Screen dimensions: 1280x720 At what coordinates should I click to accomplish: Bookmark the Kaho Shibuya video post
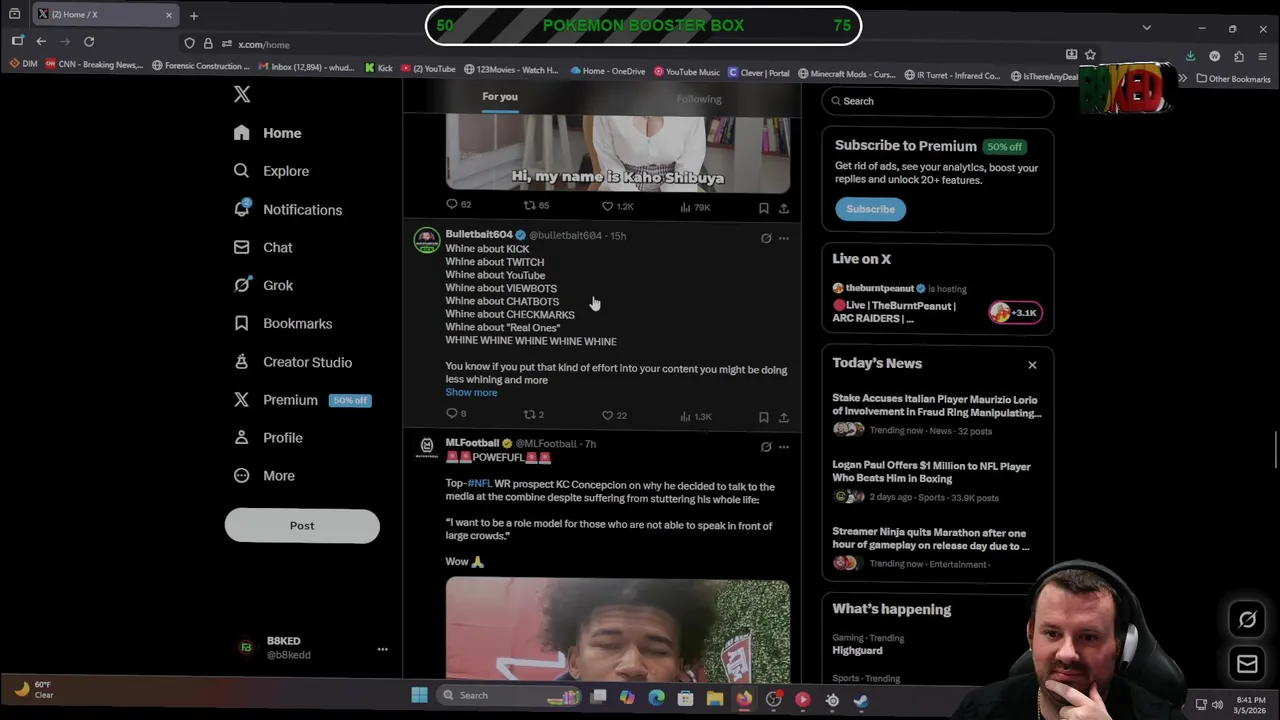[763, 208]
